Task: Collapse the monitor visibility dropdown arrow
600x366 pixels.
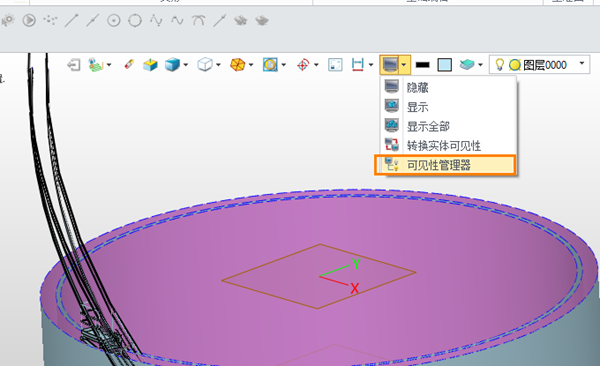Action: [x=404, y=65]
